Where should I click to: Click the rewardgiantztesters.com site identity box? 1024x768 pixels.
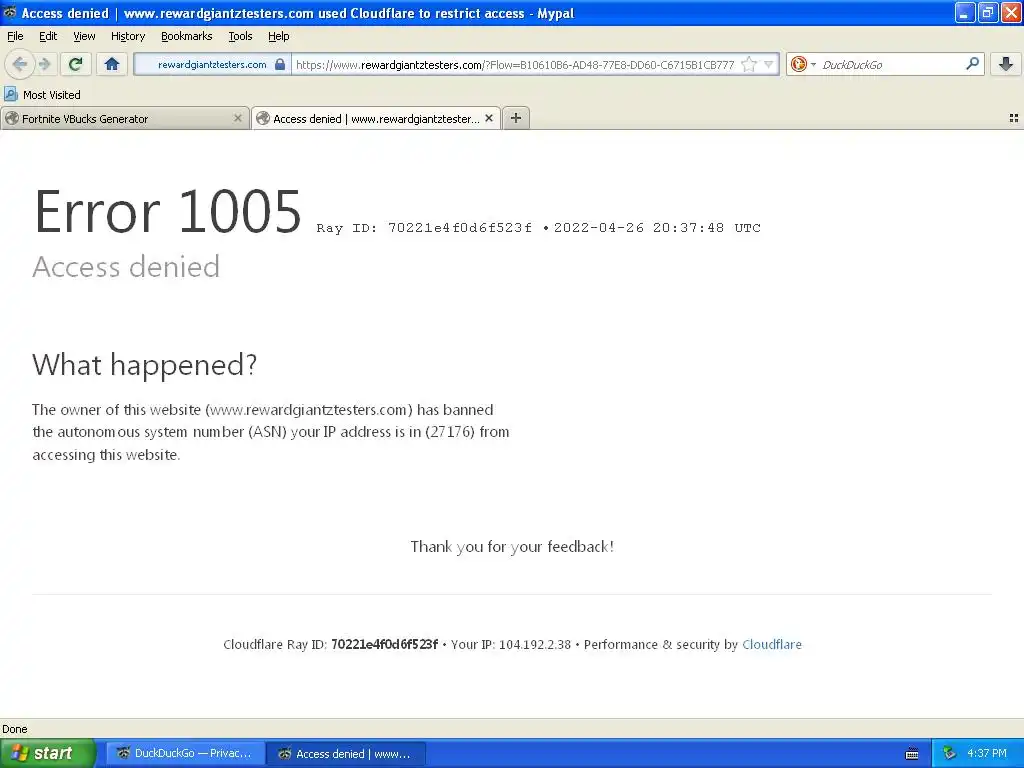(212, 64)
